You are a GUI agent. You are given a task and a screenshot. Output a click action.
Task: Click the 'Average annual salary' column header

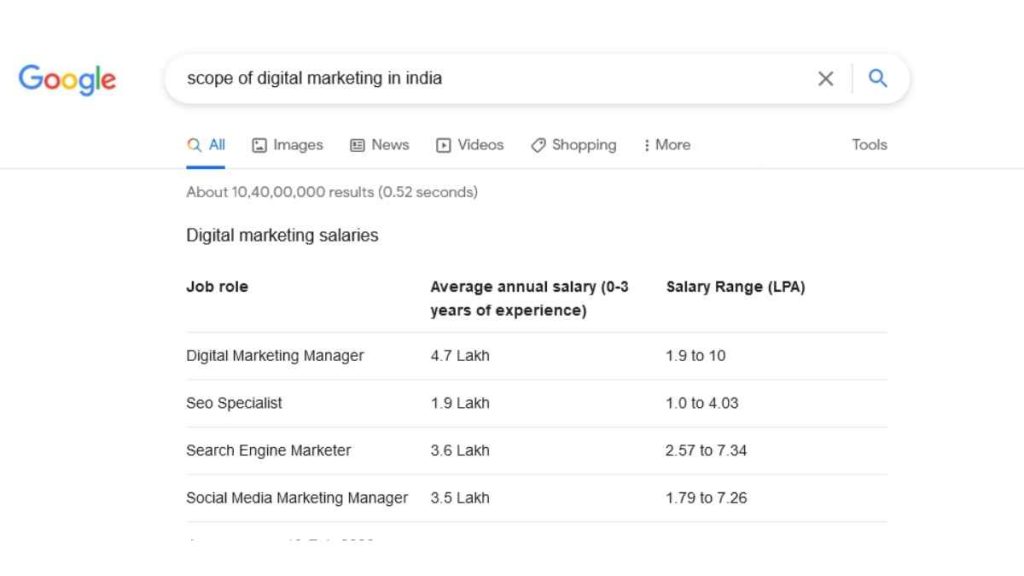click(x=530, y=298)
